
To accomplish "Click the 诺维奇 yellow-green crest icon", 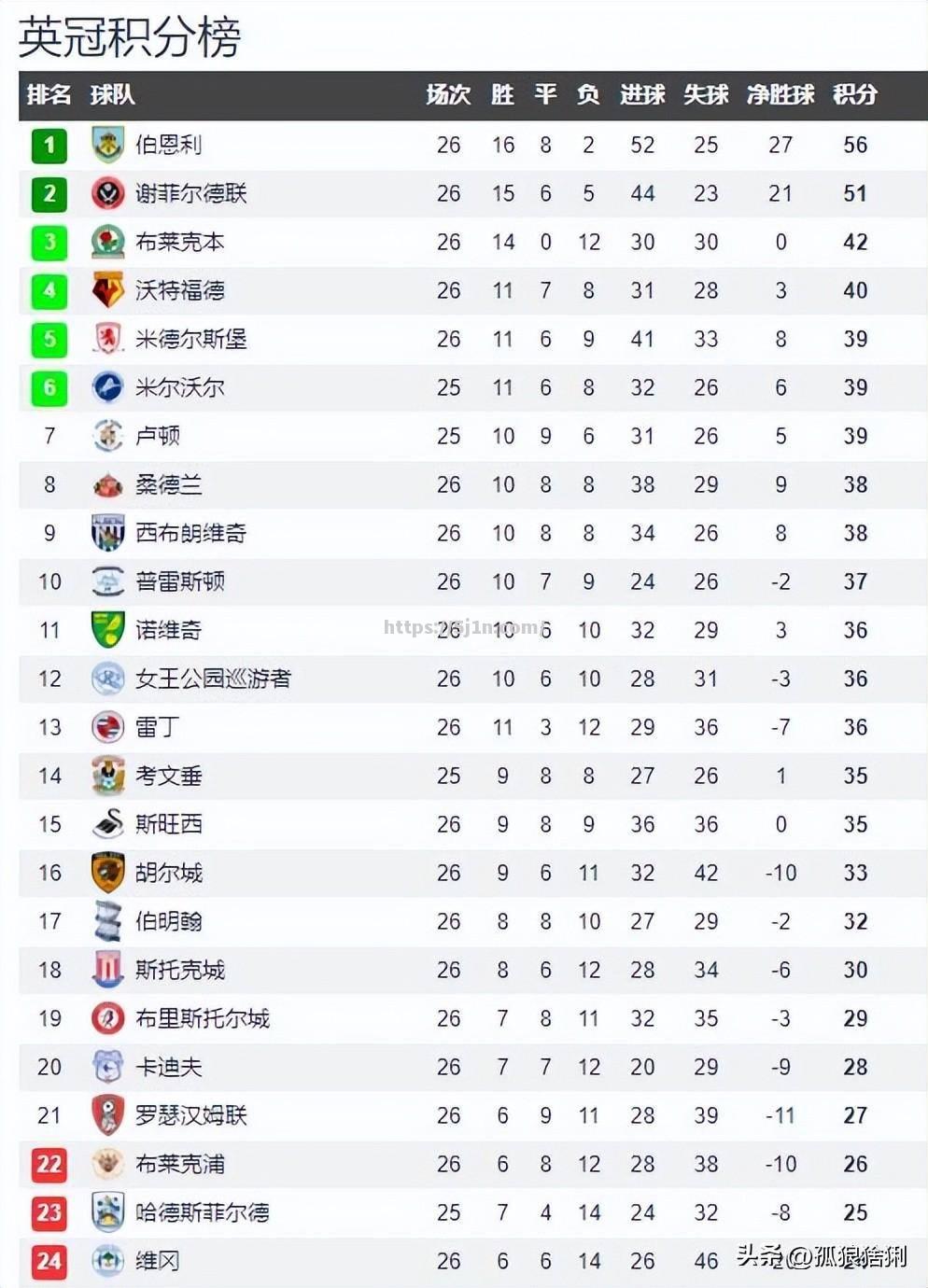I will 108,630.
